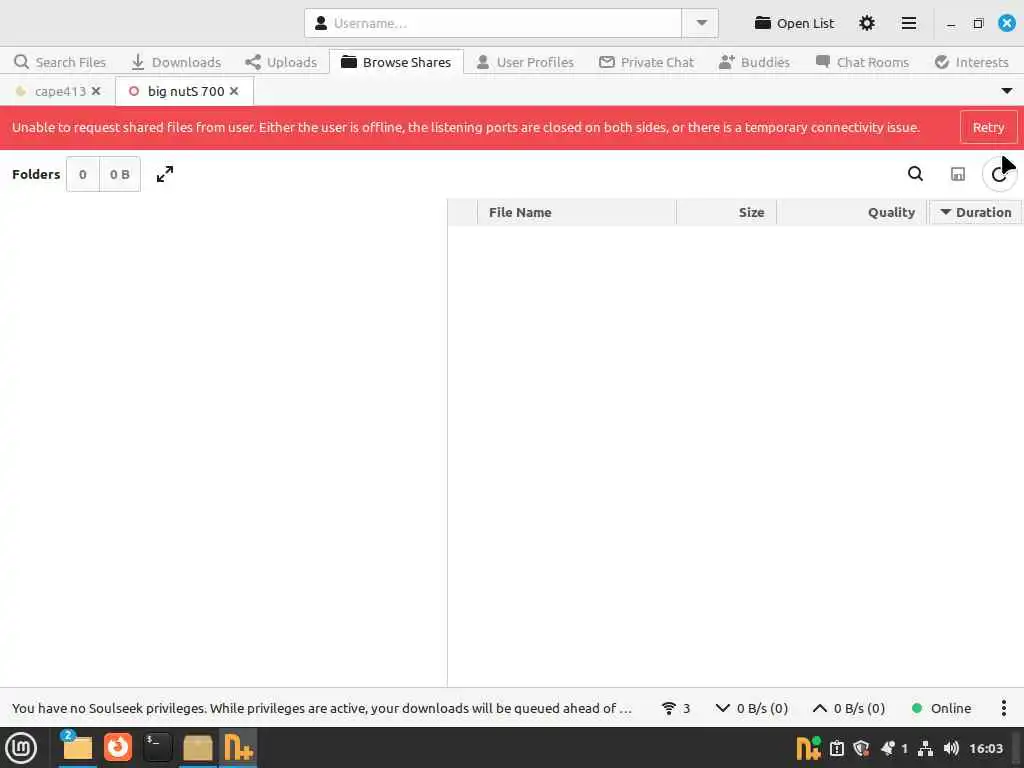This screenshot has height=768, width=1024.
Task: Sort by Quality column header
Action: click(x=852, y=212)
